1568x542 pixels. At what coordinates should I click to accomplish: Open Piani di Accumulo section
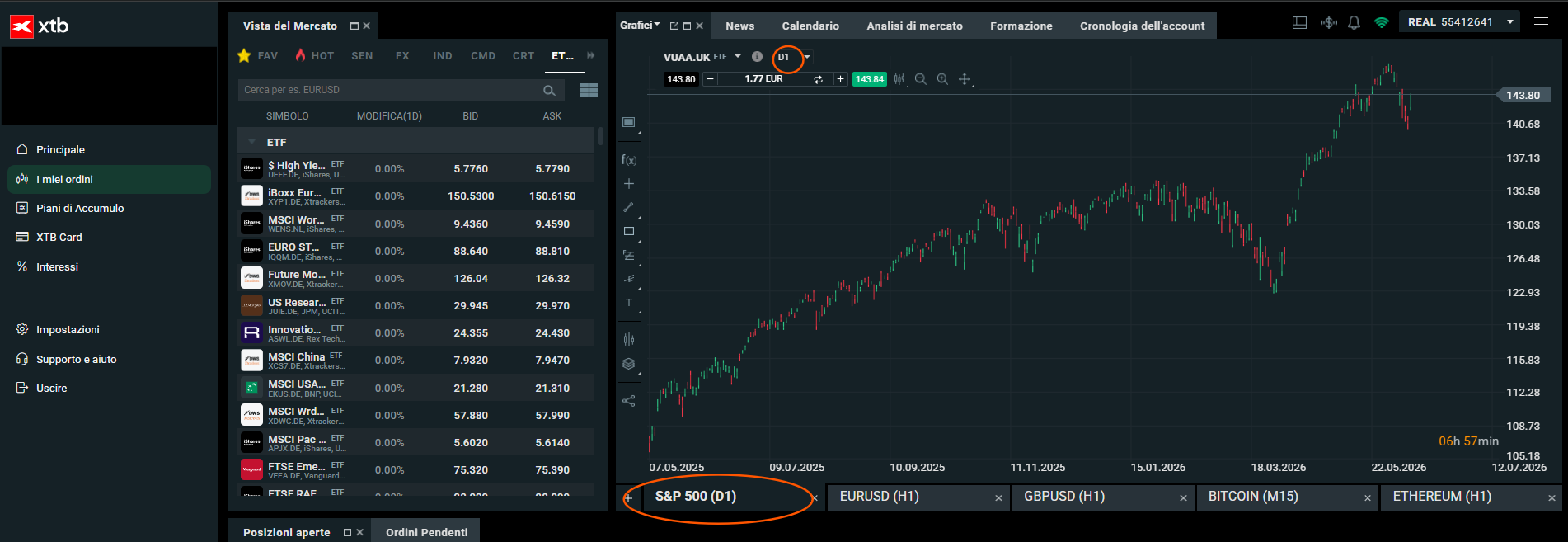click(80, 208)
